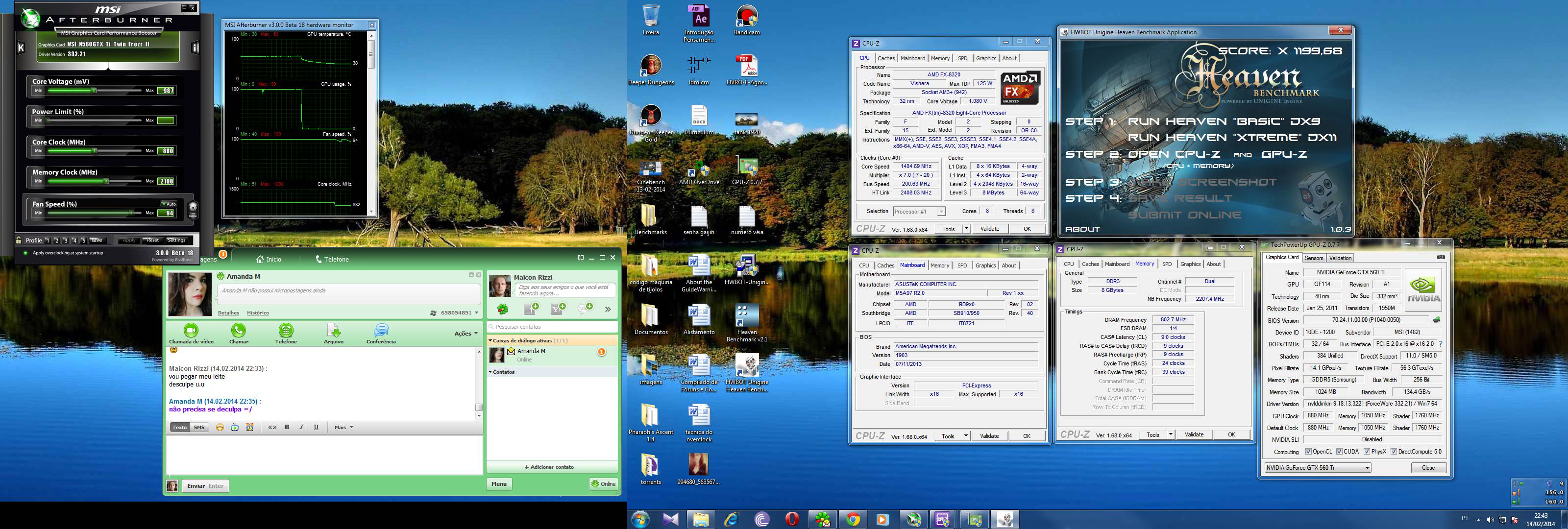Switch to Caches tab in CPU-Z CPU window
Image resolution: width=1568 pixels, height=529 pixels.
click(x=886, y=58)
